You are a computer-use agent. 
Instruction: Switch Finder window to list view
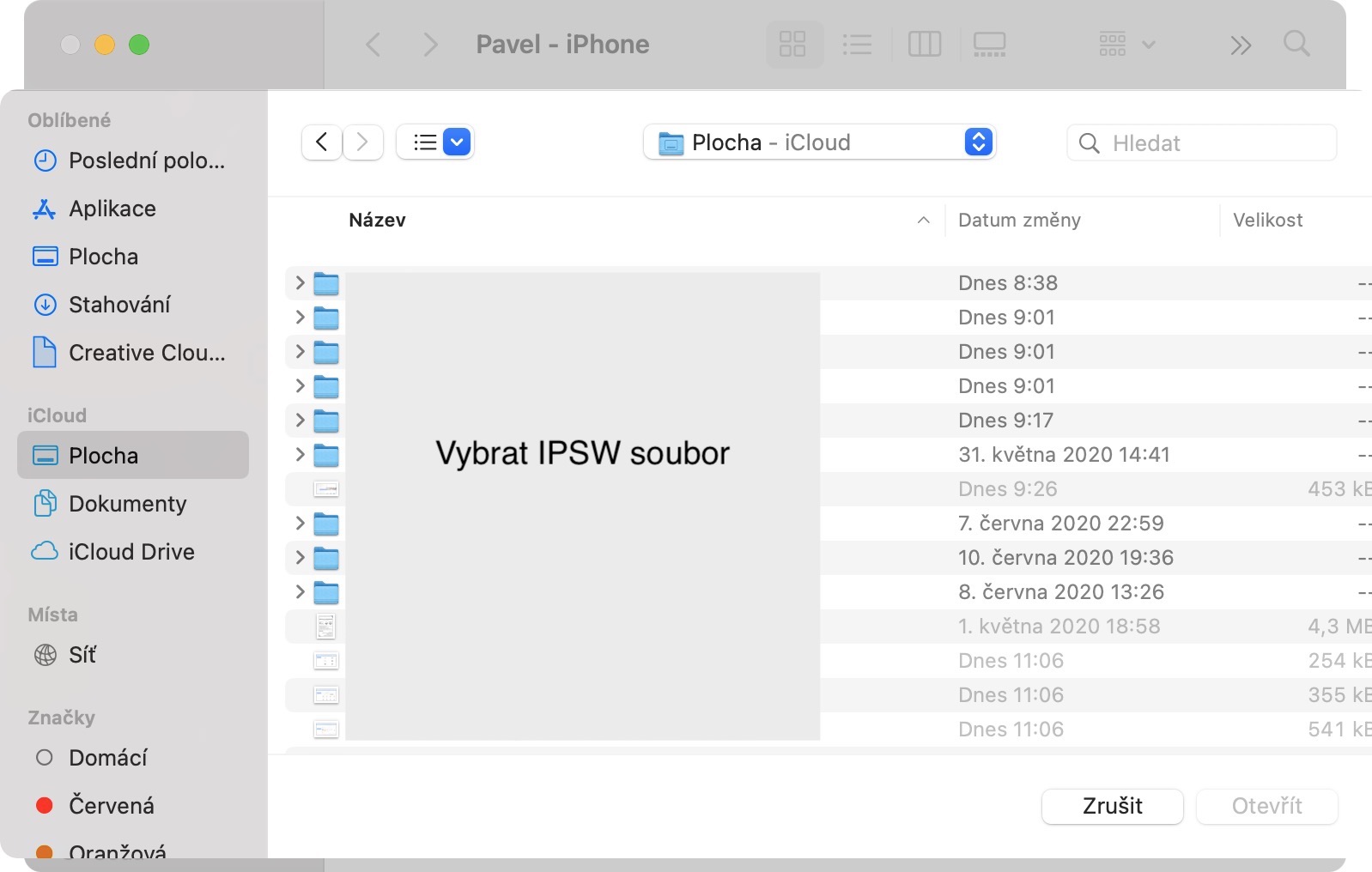[857, 44]
